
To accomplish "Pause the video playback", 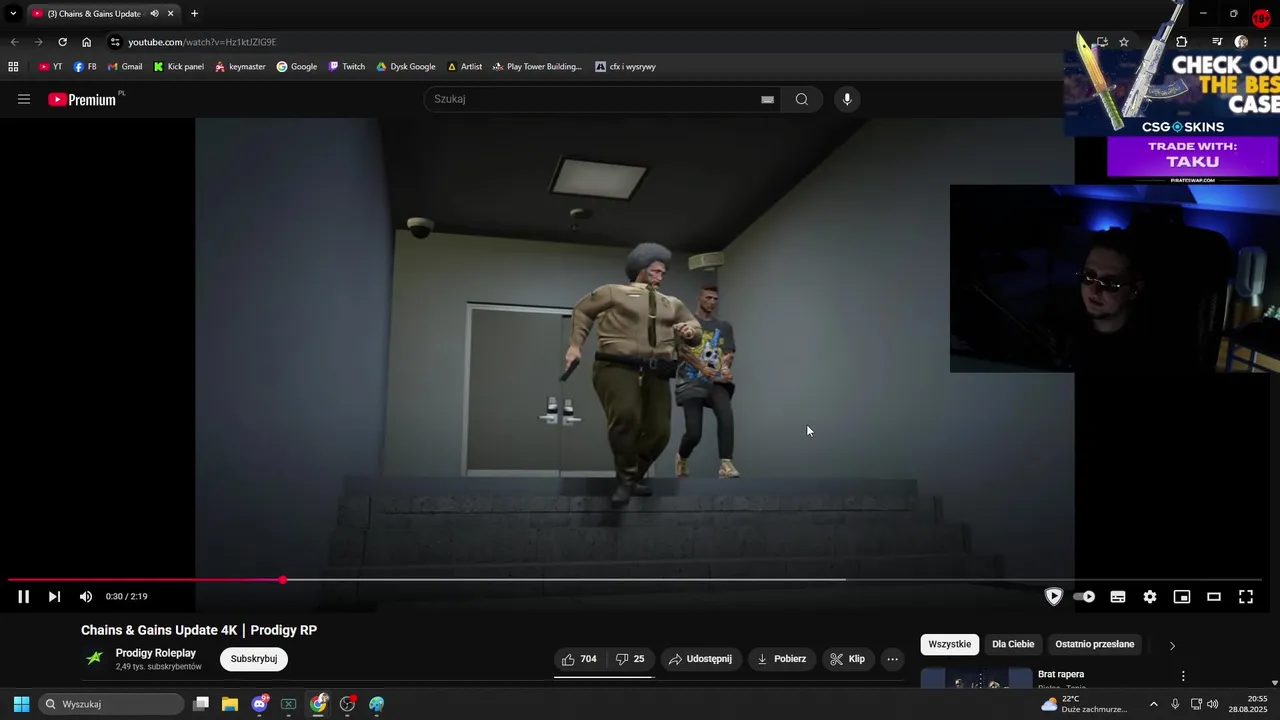I will 24,597.
